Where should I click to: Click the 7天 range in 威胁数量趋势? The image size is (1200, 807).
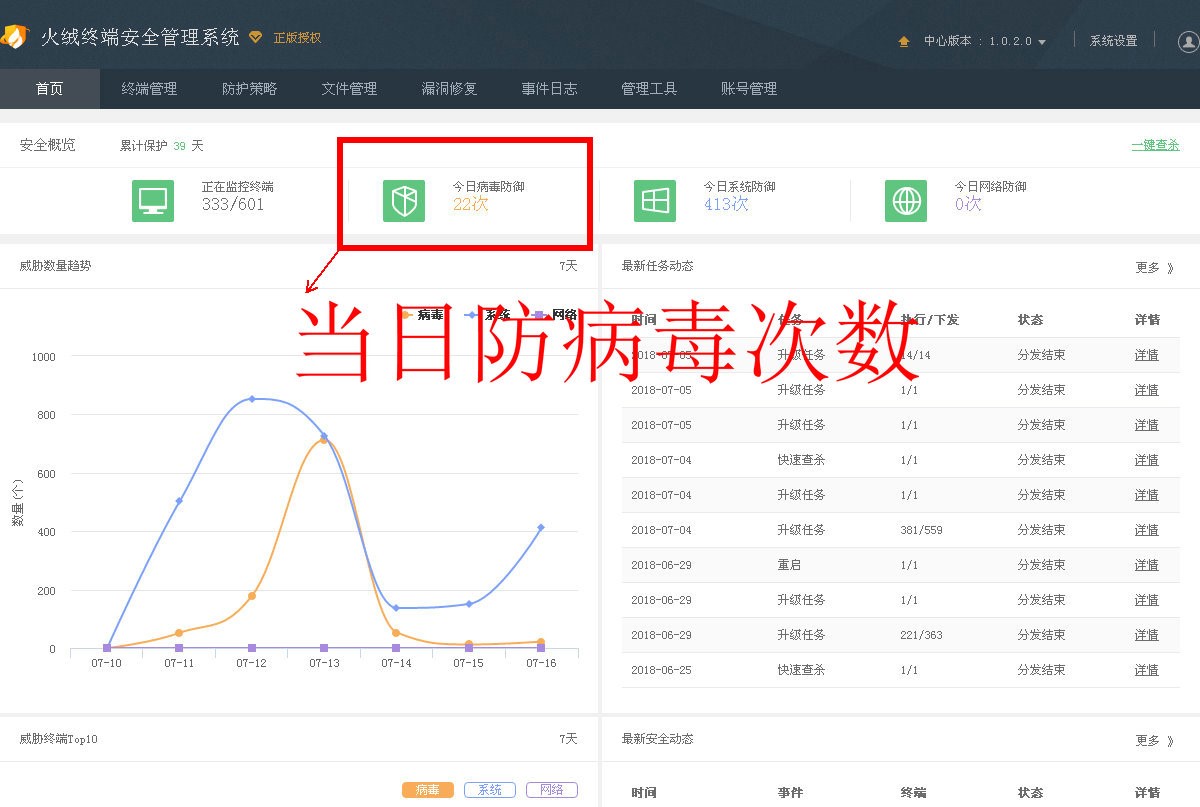click(568, 266)
